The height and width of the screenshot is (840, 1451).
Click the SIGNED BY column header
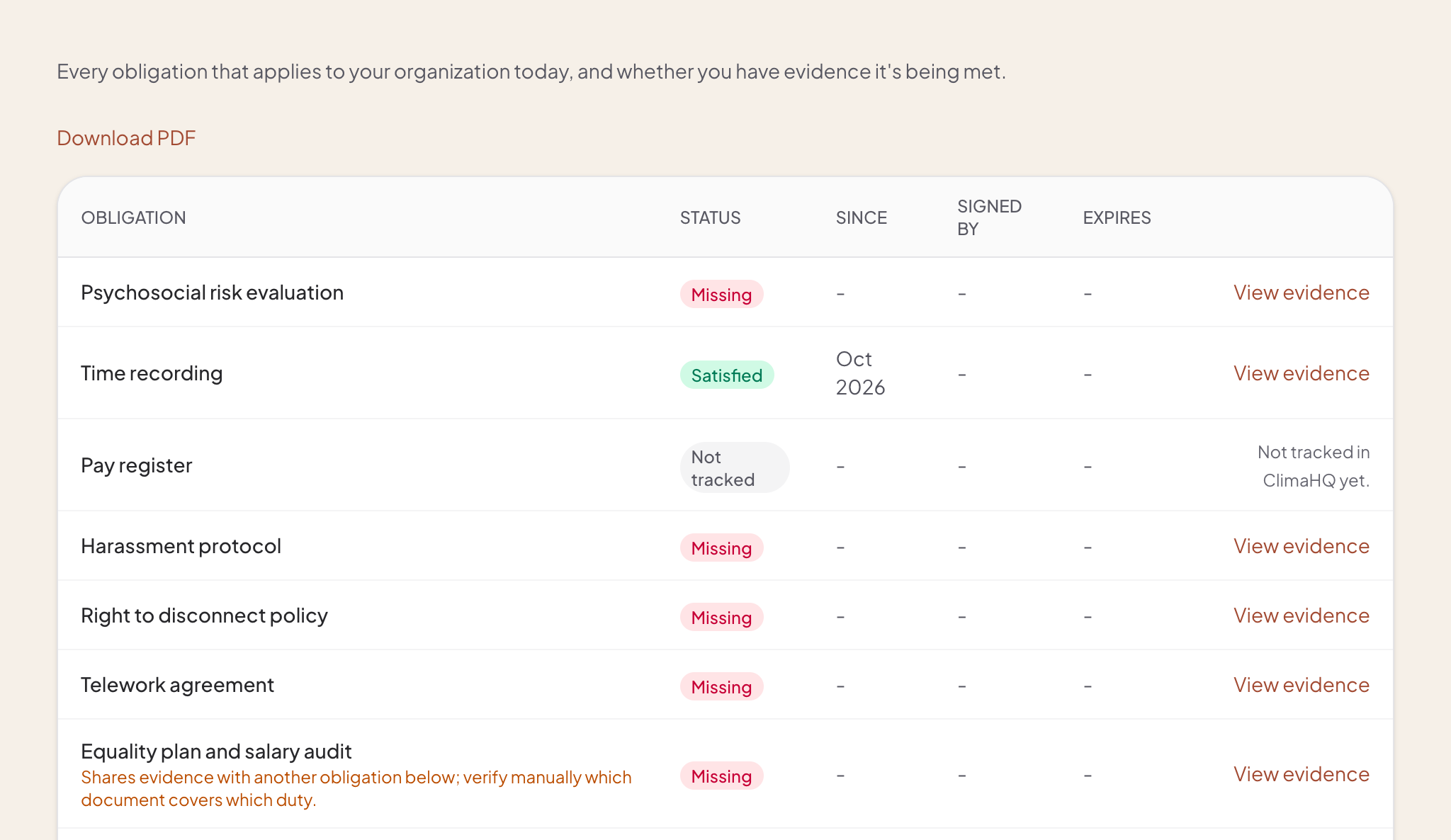(989, 217)
